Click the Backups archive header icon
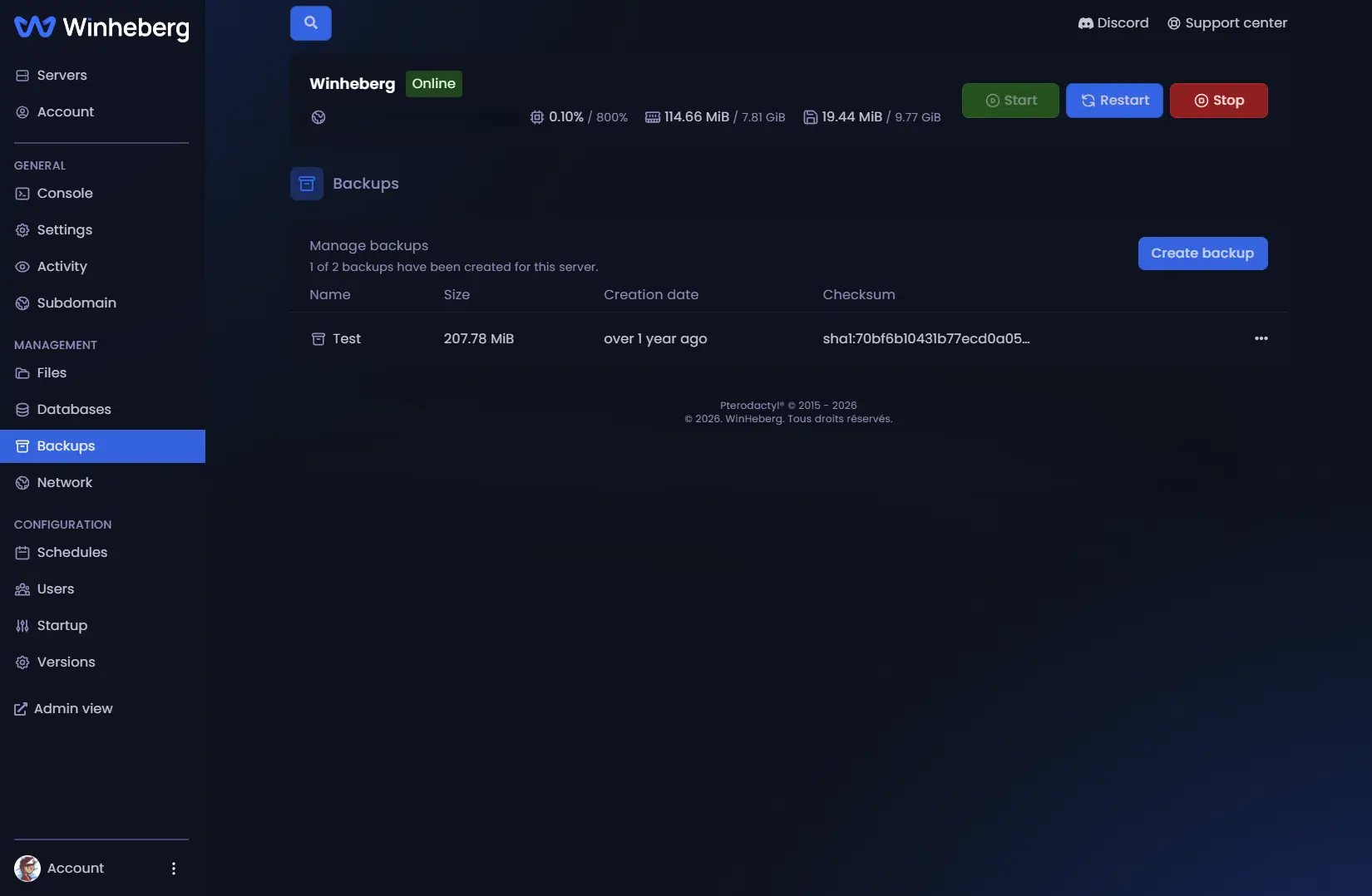Screen dimensions: 1372x896 pyautogui.click(x=307, y=184)
